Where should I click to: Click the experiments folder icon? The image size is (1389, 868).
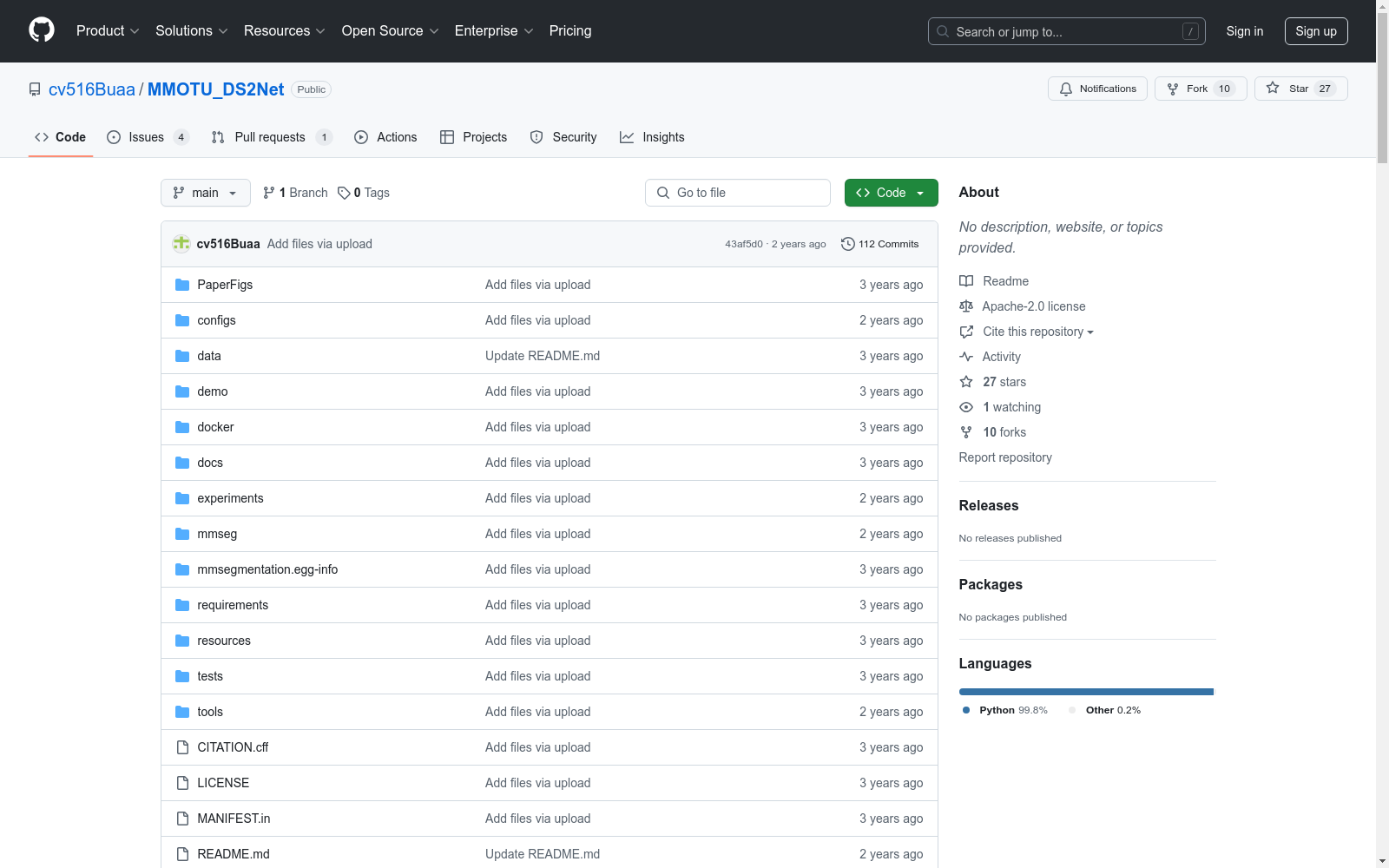click(x=182, y=498)
